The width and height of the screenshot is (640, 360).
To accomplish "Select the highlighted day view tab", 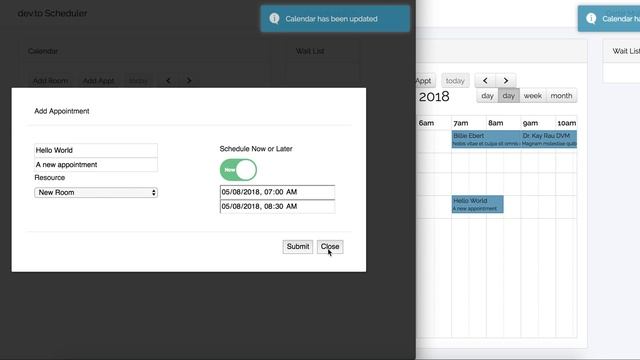I will click(x=509, y=96).
